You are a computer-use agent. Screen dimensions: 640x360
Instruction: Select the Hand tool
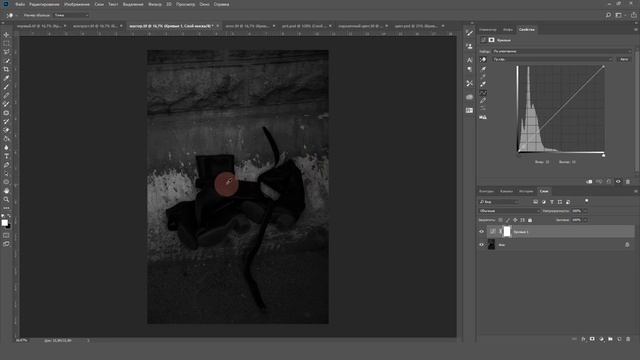click(x=6, y=191)
